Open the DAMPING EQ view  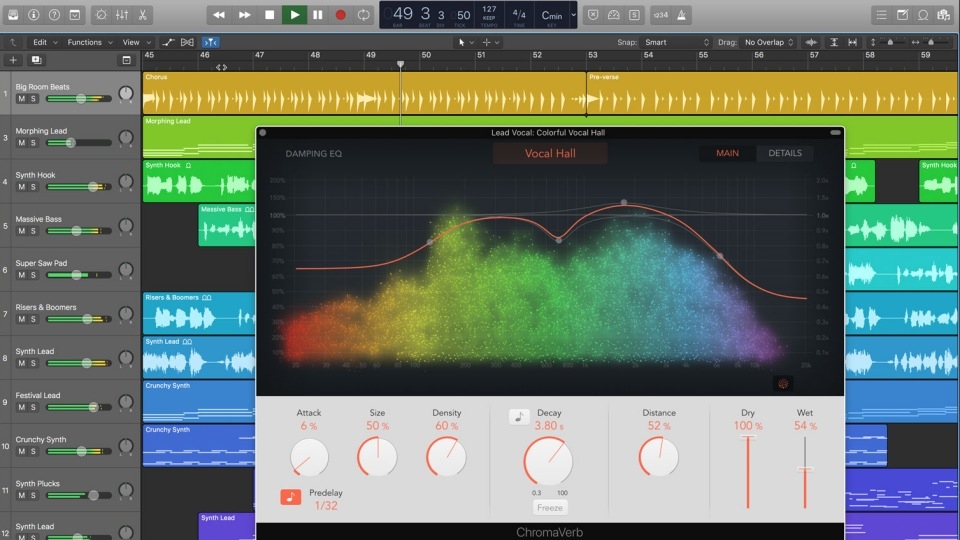tap(313, 154)
